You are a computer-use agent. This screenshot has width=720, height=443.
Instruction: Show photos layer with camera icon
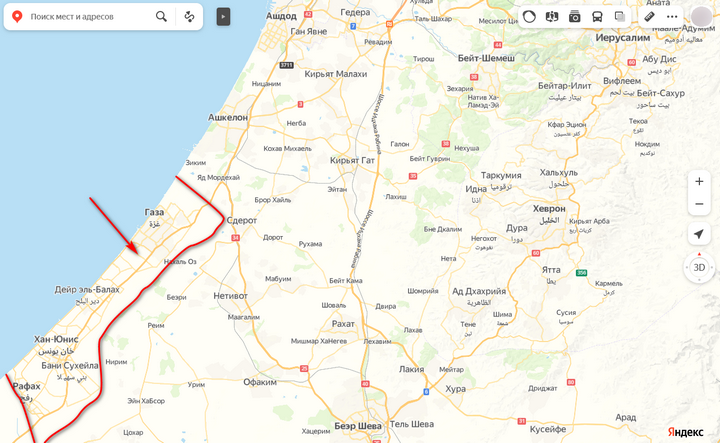tap(574, 17)
